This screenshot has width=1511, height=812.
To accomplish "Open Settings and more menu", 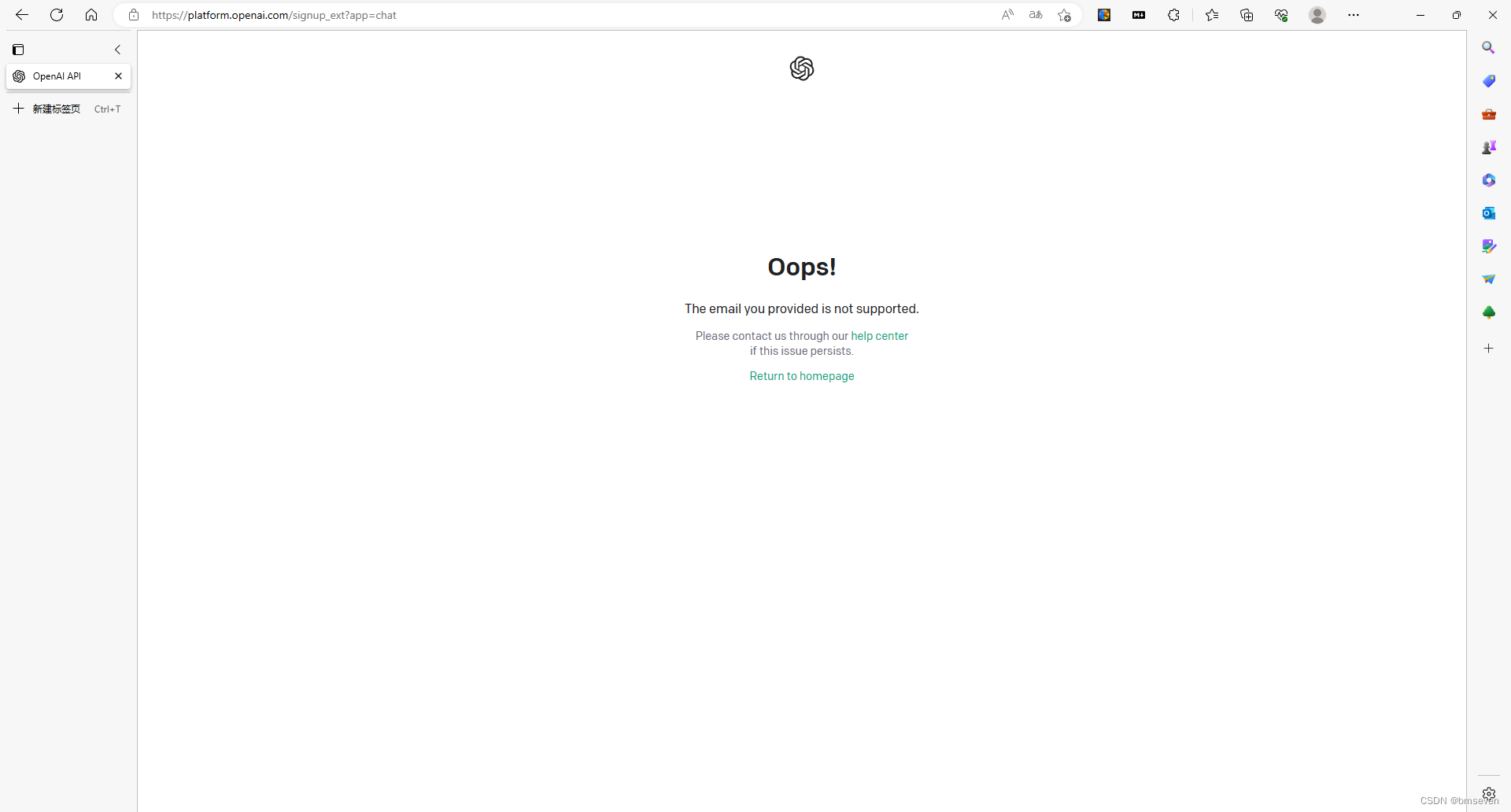I will pos(1354,15).
